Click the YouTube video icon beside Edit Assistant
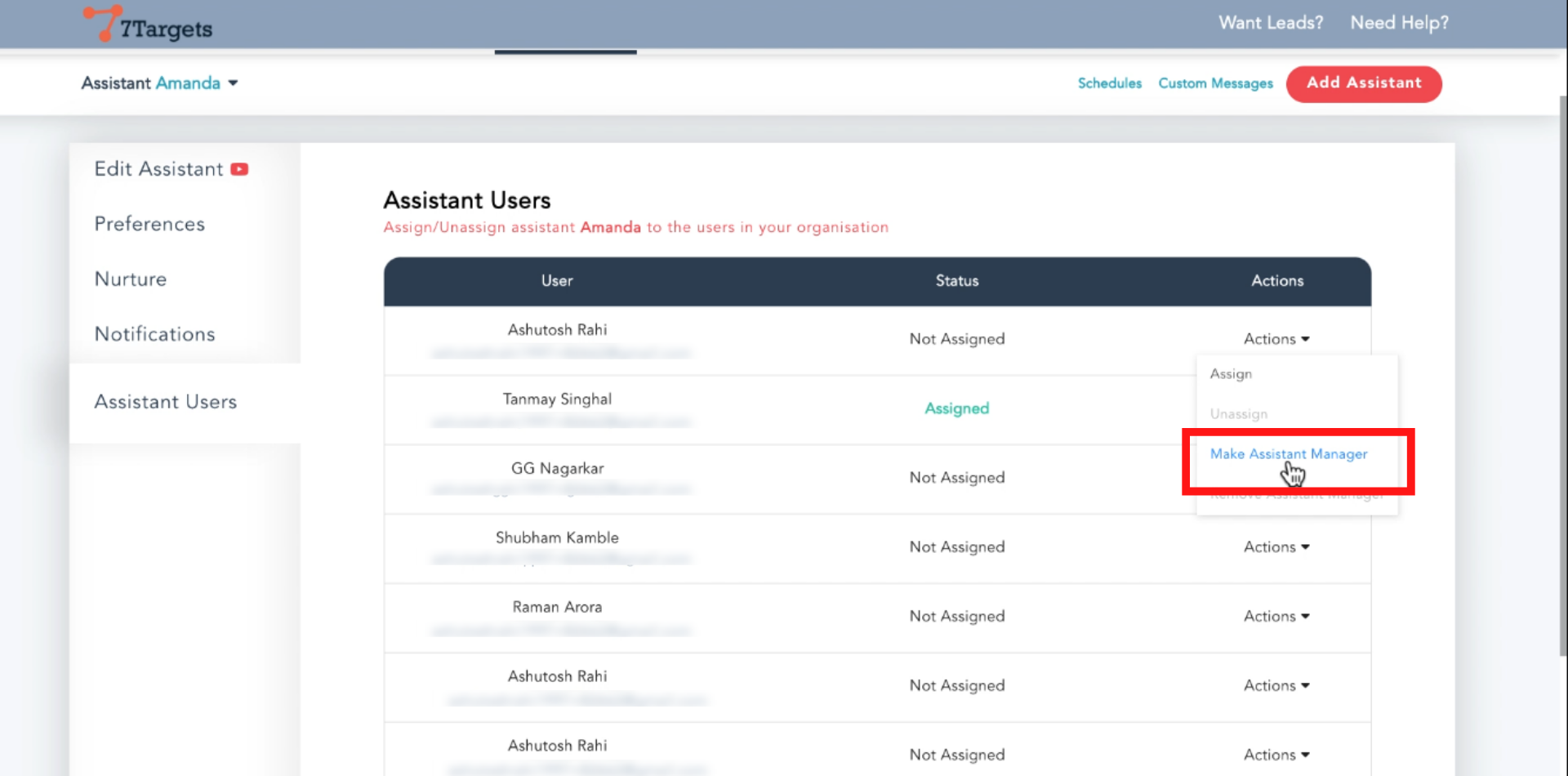1568x776 pixels. [x=239, y=169]
